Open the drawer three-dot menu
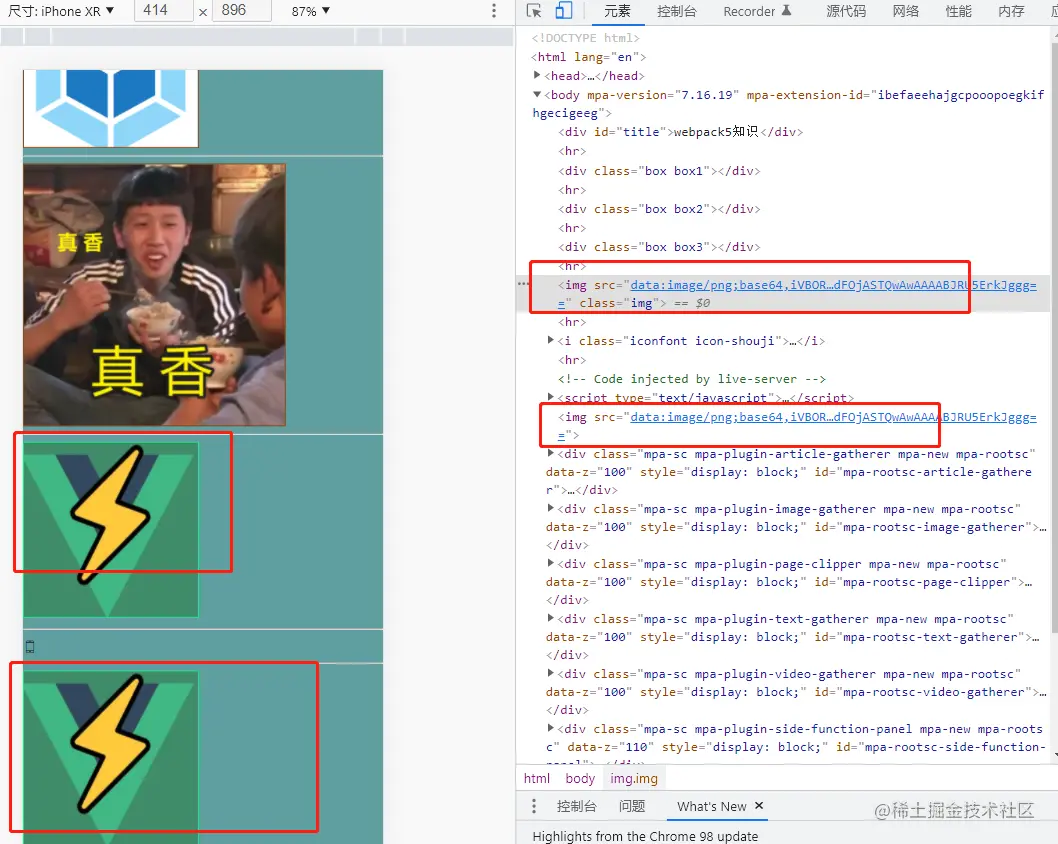Viewport: 1058px width, 844px height. (x=534, y=806)
